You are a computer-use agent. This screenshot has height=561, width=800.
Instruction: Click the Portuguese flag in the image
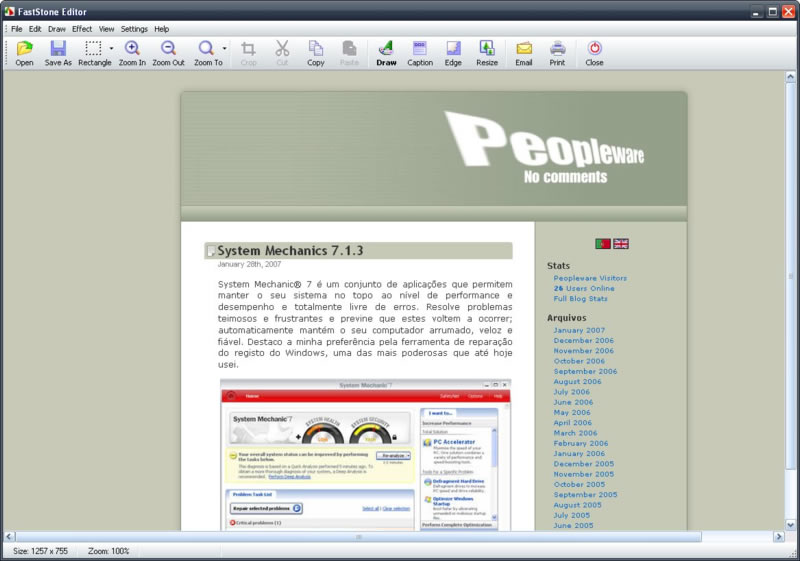(603, 244)
